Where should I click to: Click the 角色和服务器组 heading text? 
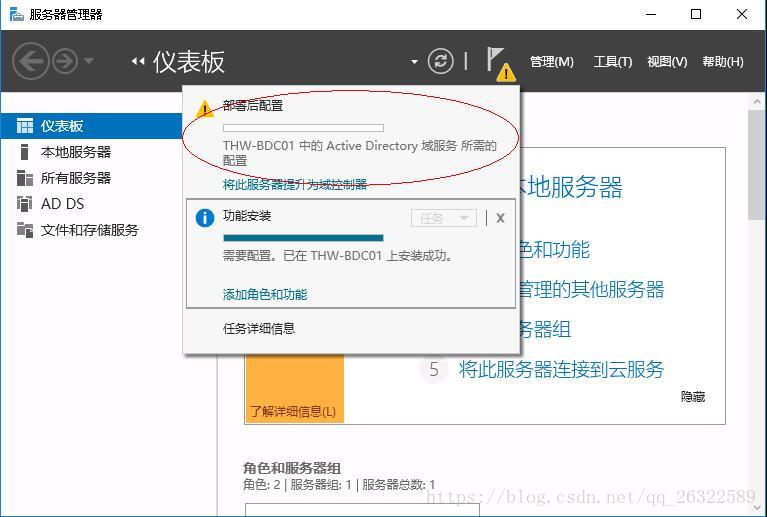coord(292,469)
